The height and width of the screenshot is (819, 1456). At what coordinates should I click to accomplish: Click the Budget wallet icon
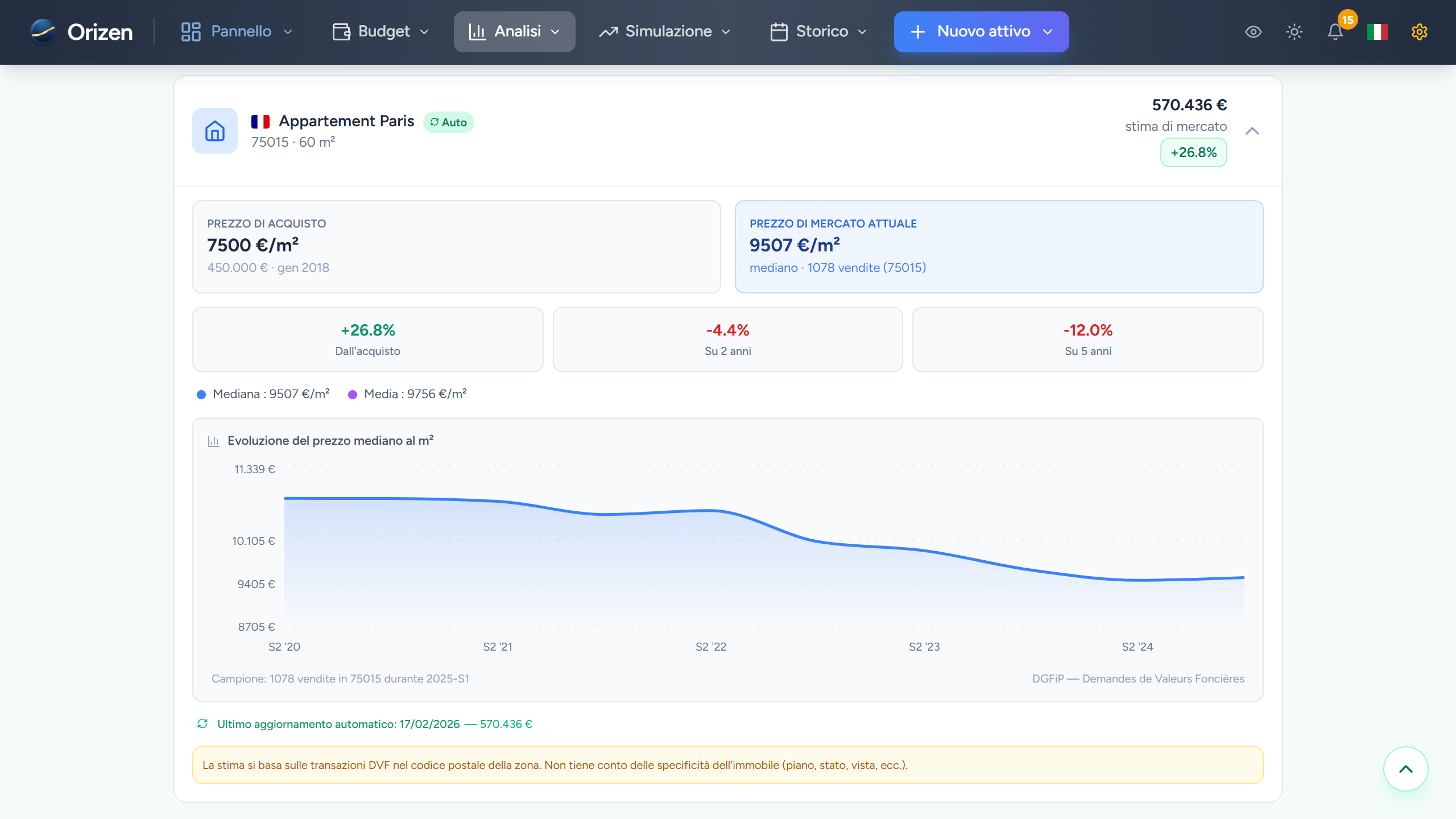[x=340, y=31]
